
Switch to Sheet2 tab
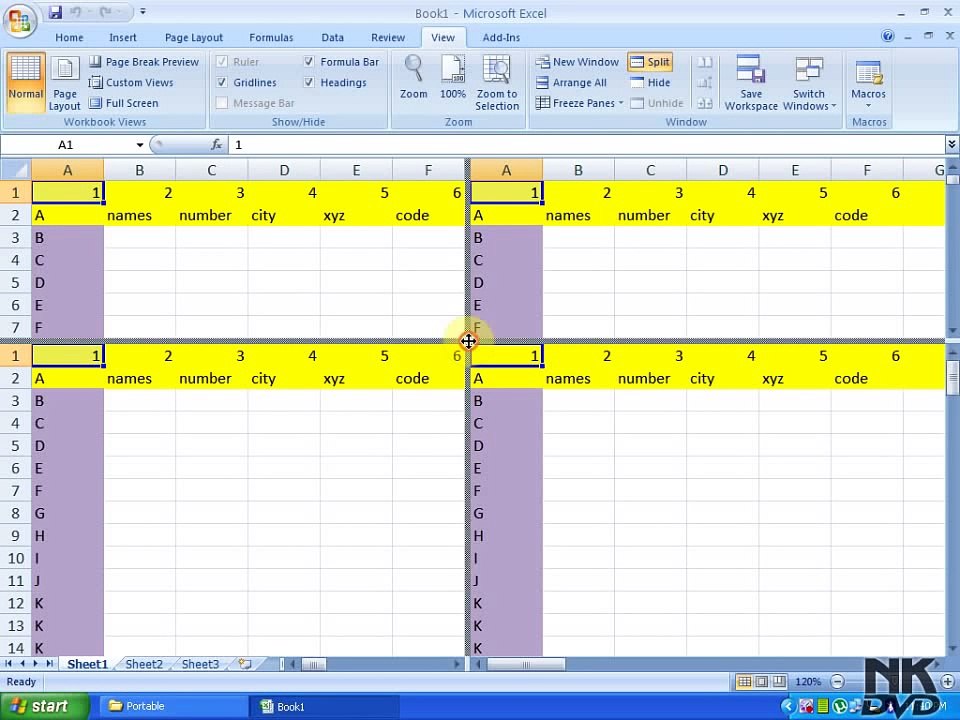[144, 664]
